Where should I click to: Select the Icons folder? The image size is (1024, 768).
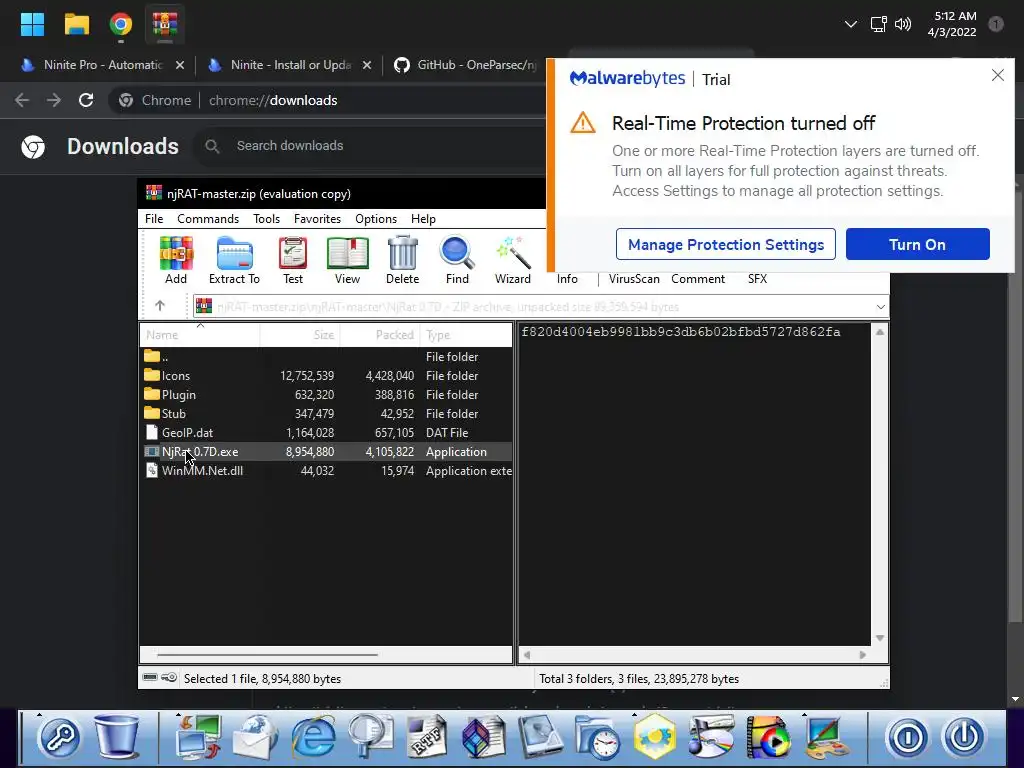(327, 376)
